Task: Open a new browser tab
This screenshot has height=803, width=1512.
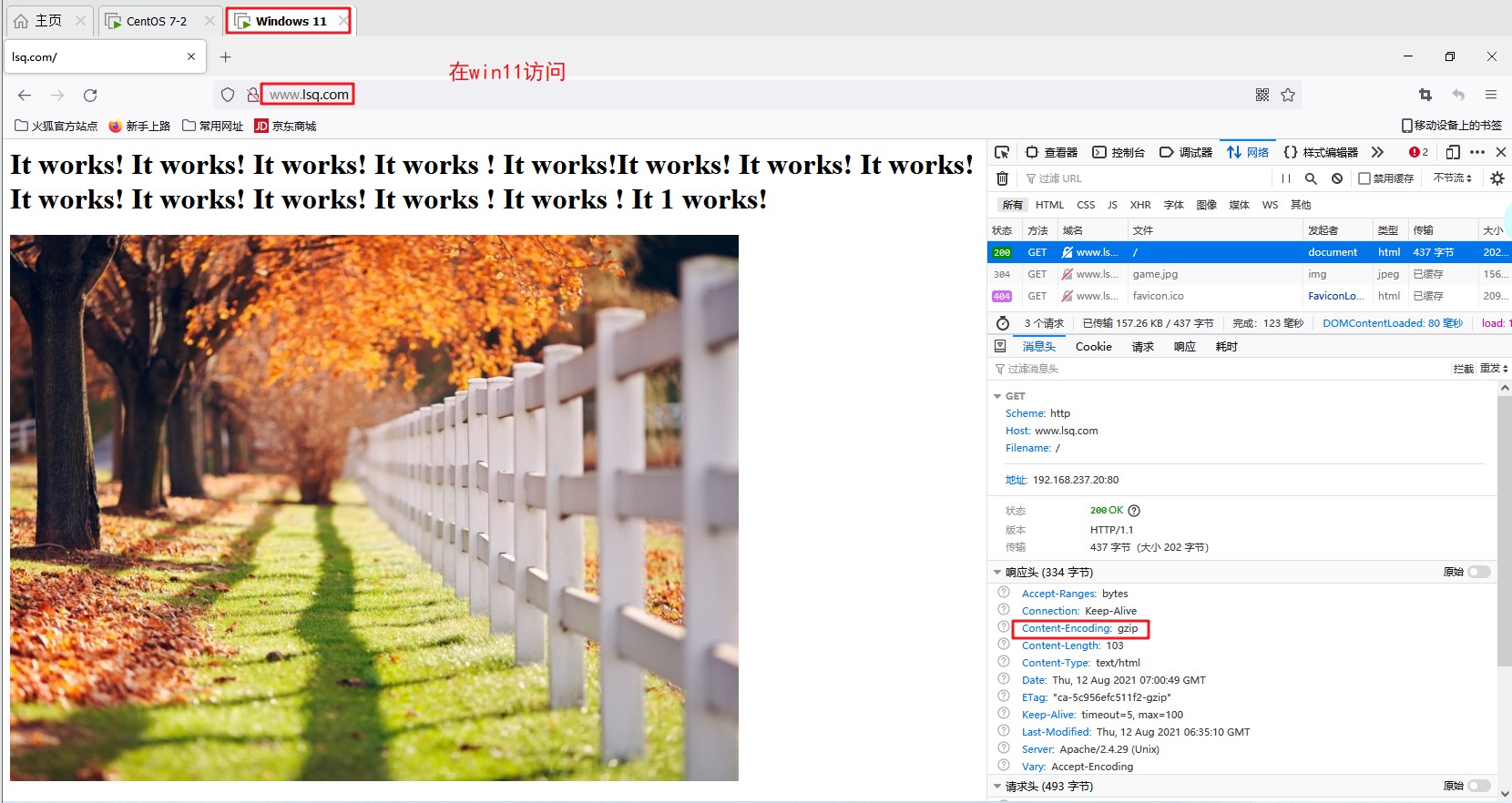Action: tap(226, 56)
